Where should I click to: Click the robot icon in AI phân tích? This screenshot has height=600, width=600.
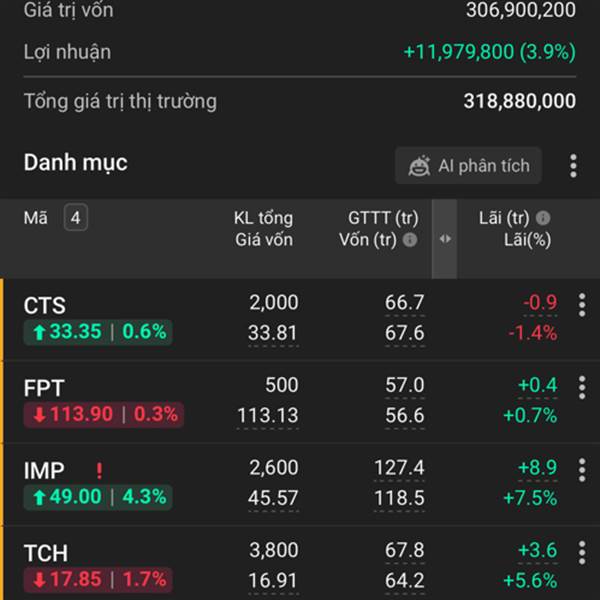point(419,166)
